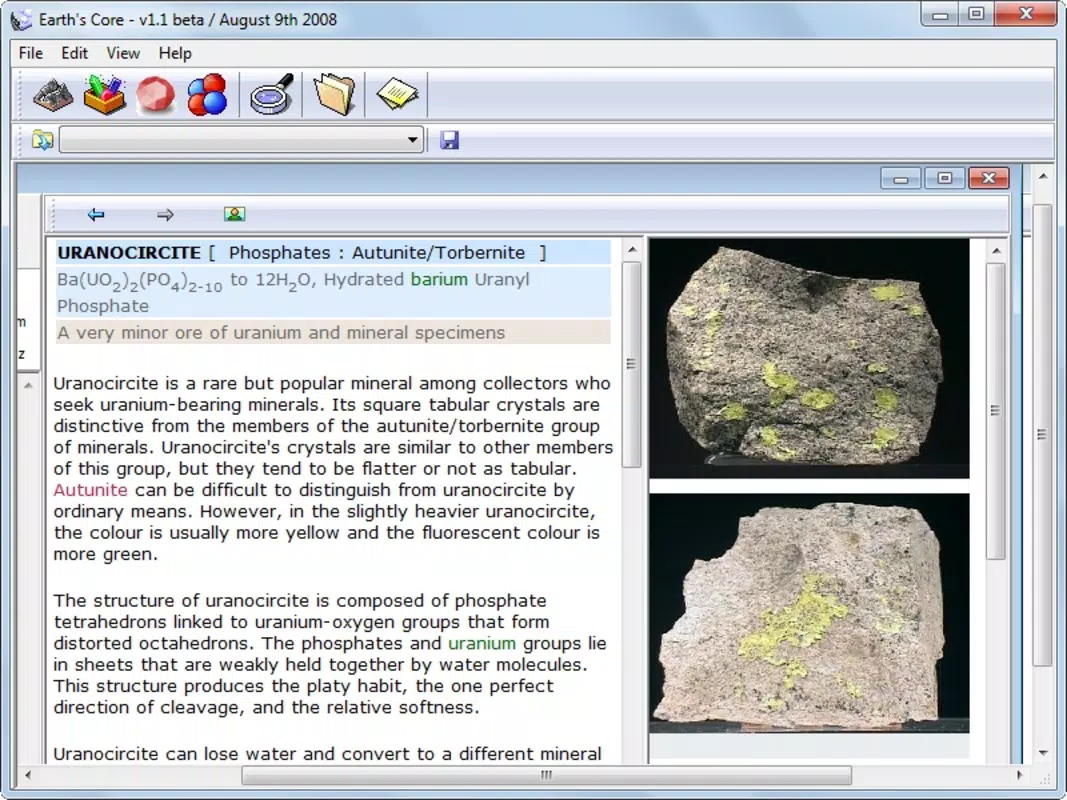Click the horizontal scrollbar left arrow
This screenshot has width=1067, height=800.
click(x=27, y=775)
